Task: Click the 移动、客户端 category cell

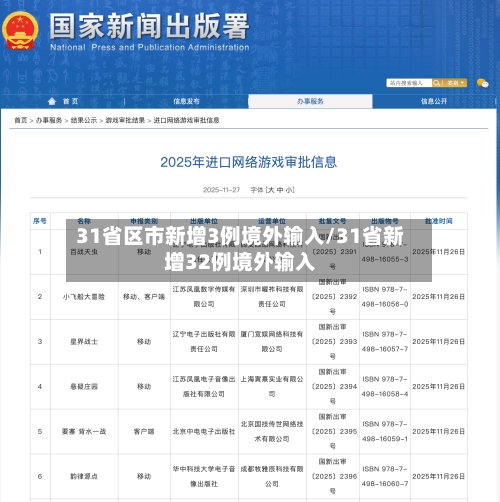Action: coord(144,297)
